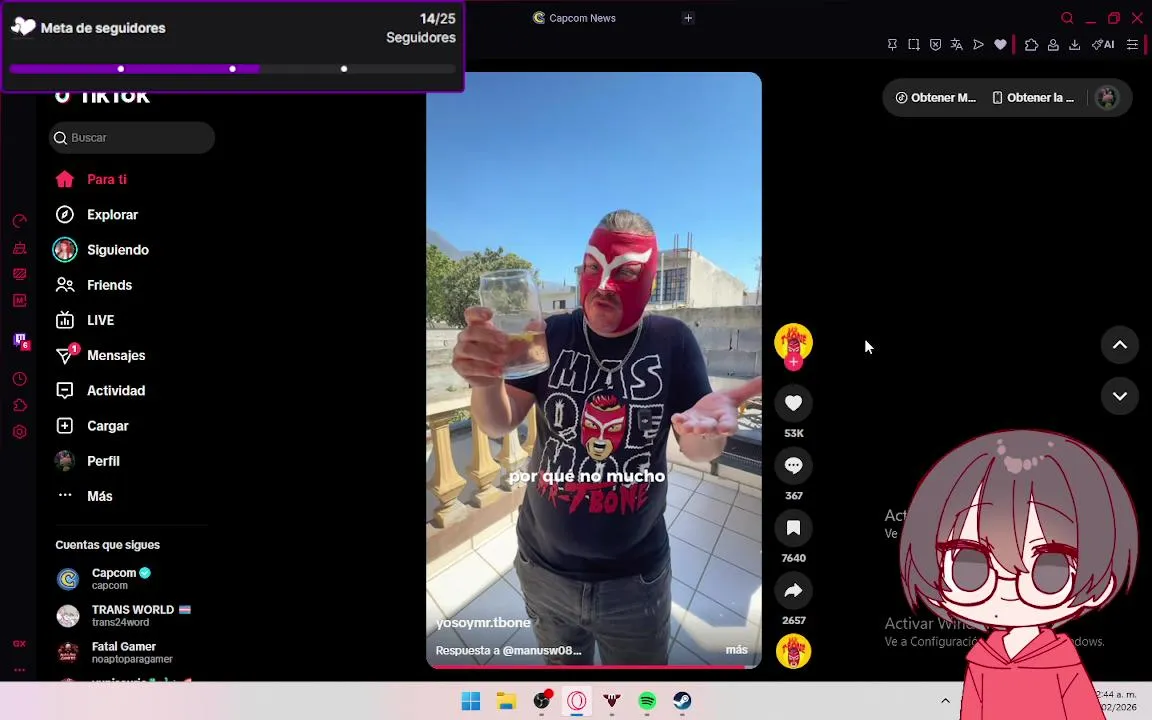
Task: Open File Explorer from taskbar
Action: click(x=506, y=701)
